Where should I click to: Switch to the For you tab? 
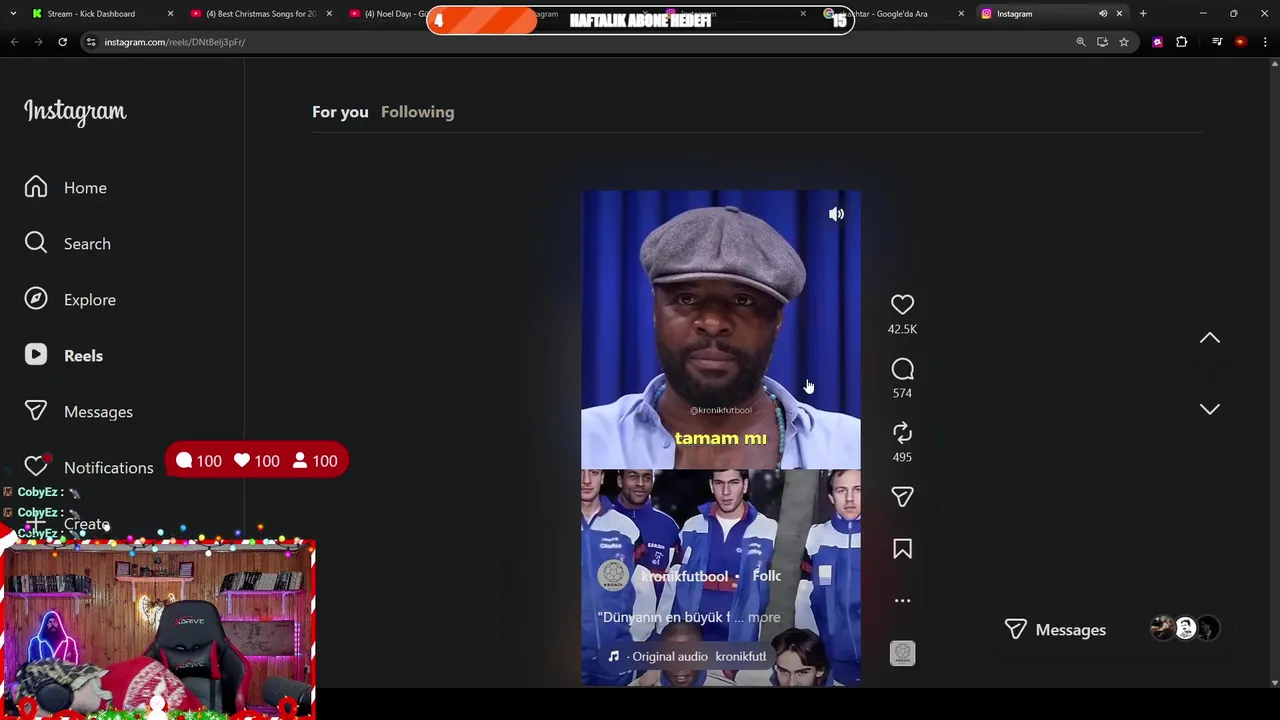[340, 112]
